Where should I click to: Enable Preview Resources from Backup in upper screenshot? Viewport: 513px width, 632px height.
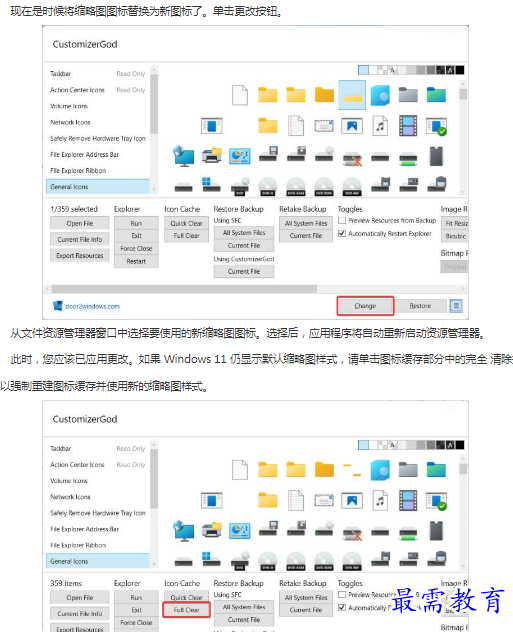tap(342, 220)
